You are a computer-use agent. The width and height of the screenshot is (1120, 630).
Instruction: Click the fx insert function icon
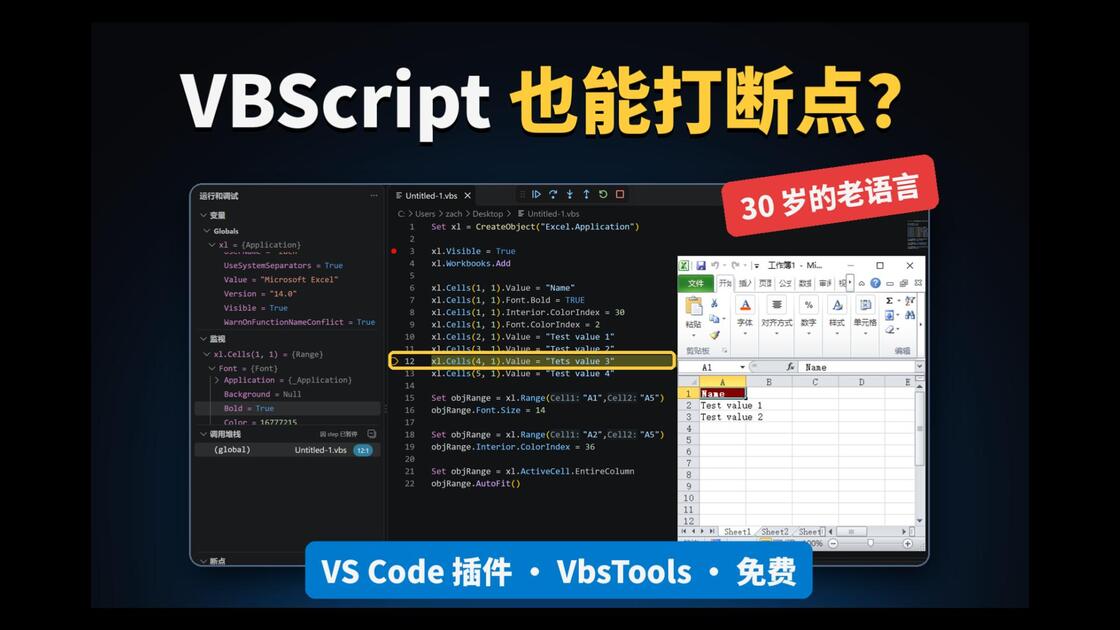tap(790, 367)
